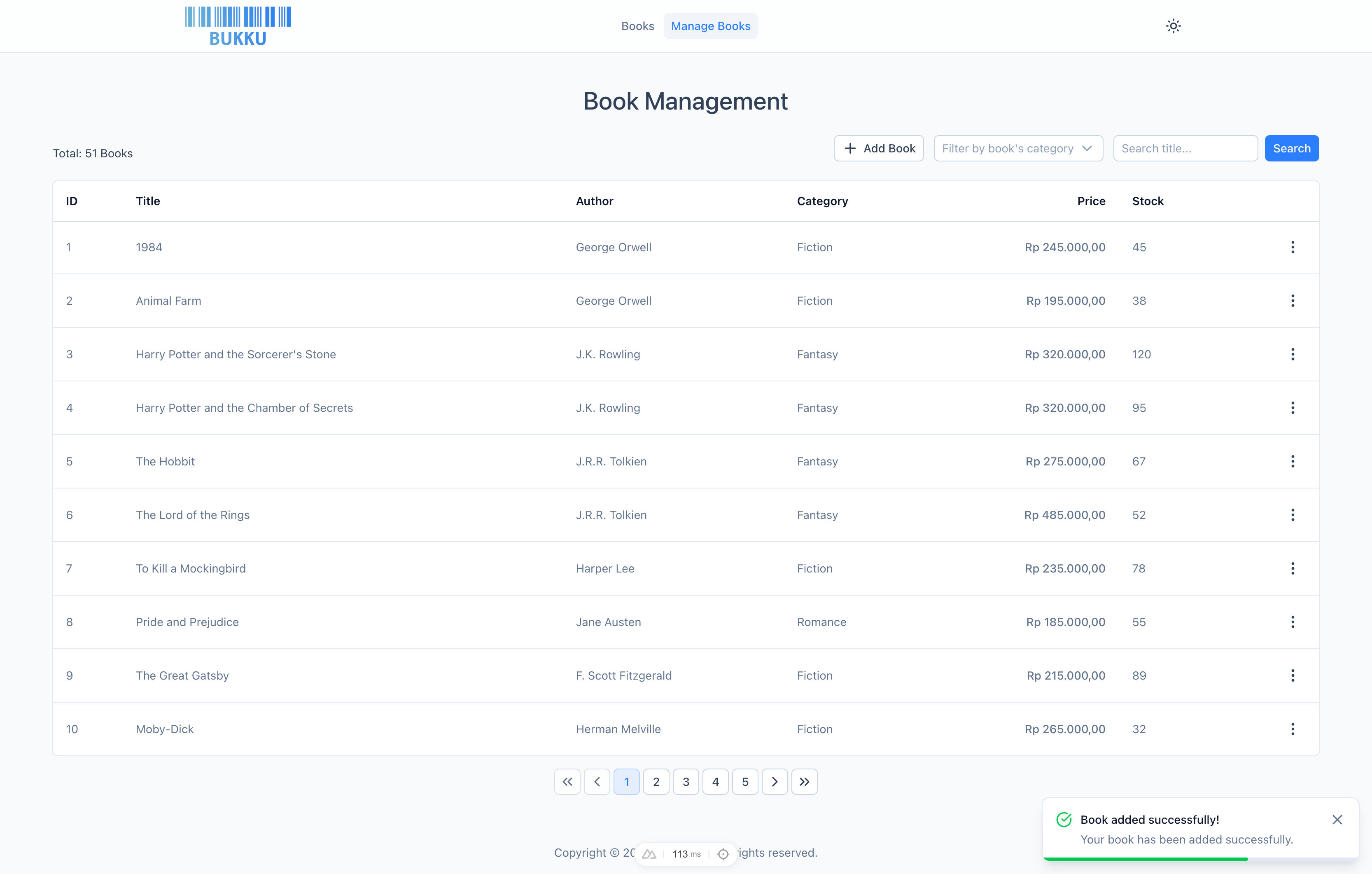
Task: Go to page 3 in pagination
Action: tap(686, 782)
